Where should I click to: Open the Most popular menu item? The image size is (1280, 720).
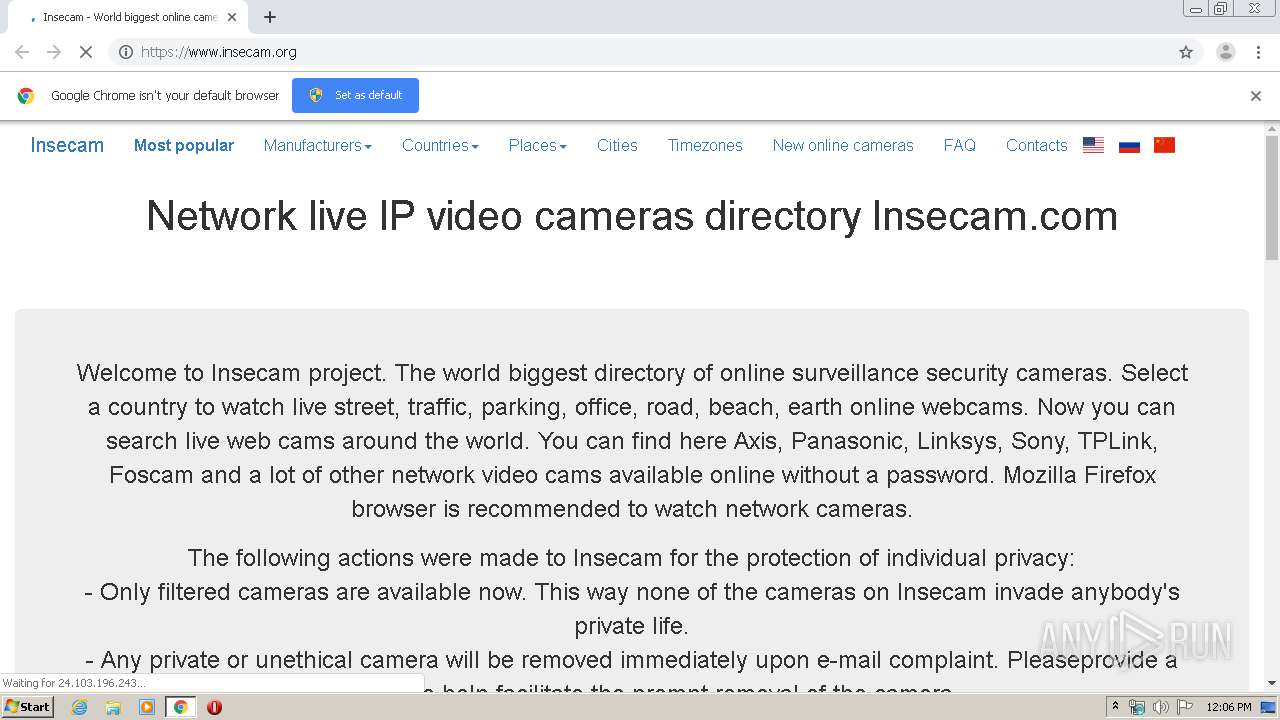[x=184, y=145]
